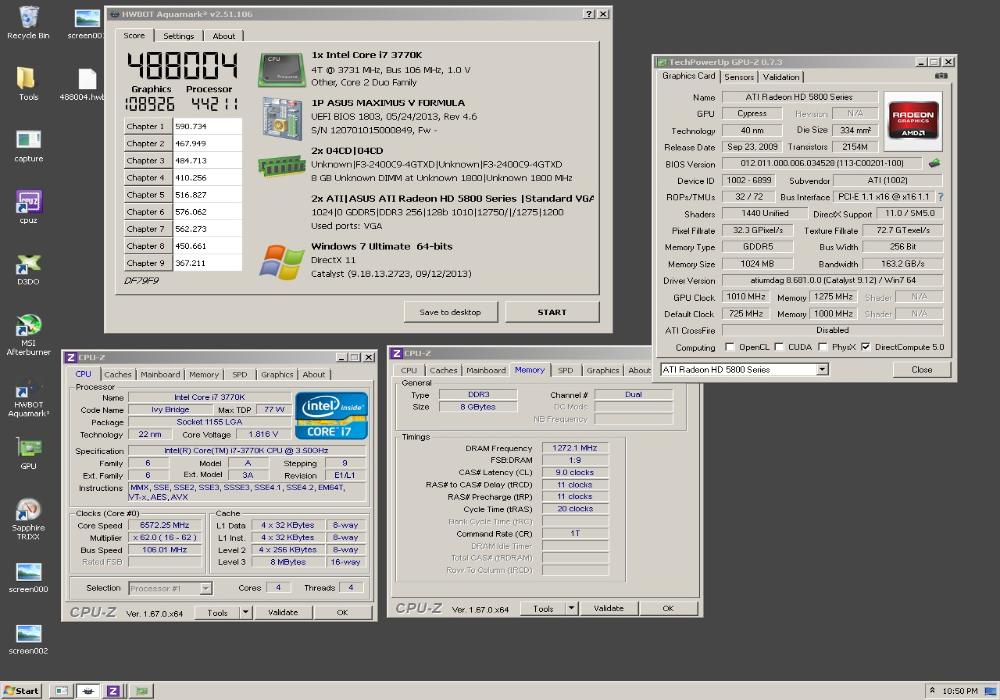Click the 488004 total score display

tap(182, 66)
